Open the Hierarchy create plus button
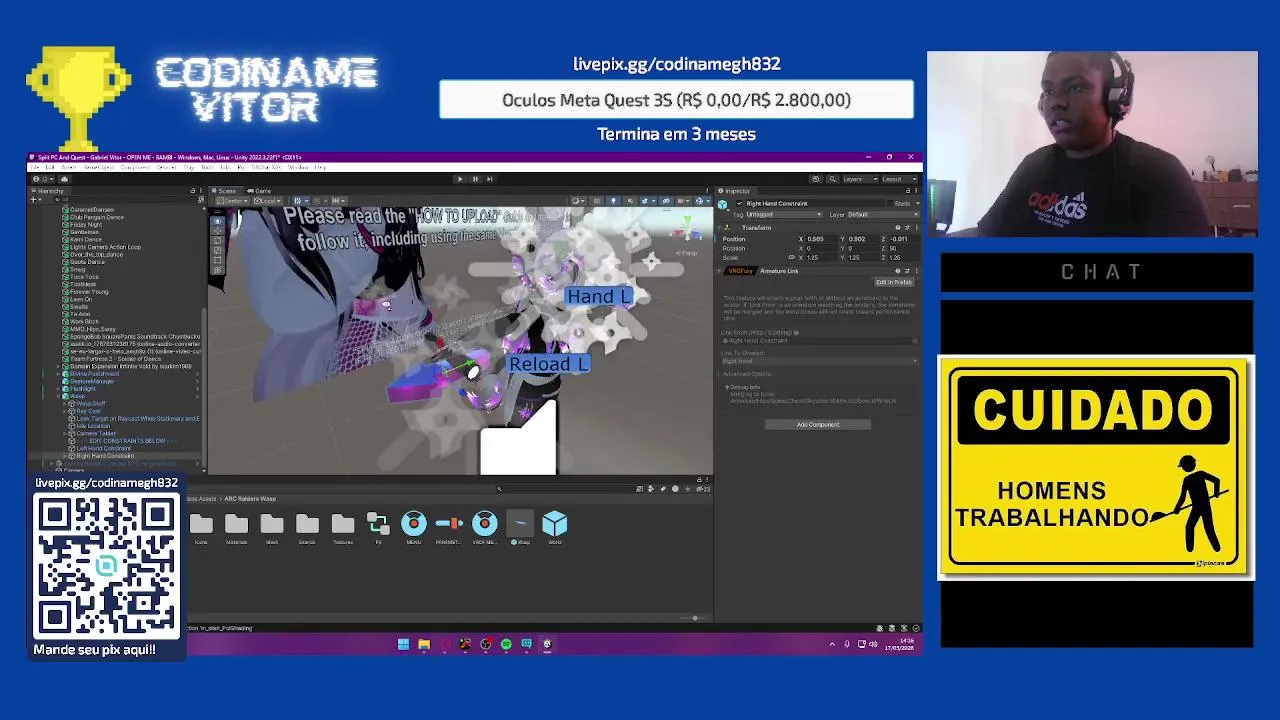Viewport: 1280px width, 720px height. pos(33,200)
